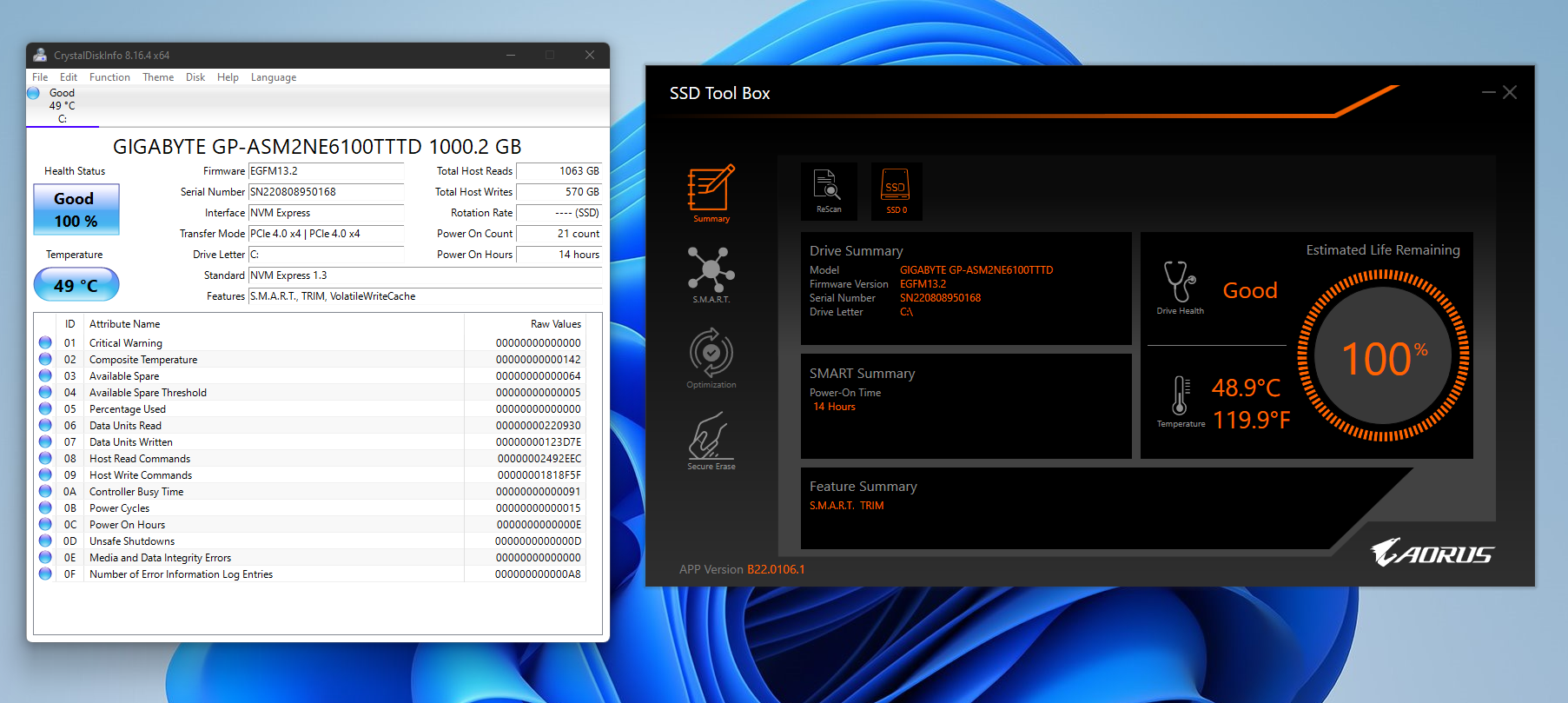This screenshot has width=1568, height=703.
Task: Click the status orb for Power Cycles row
Action: pyautogui.click(x=45, y=507)
